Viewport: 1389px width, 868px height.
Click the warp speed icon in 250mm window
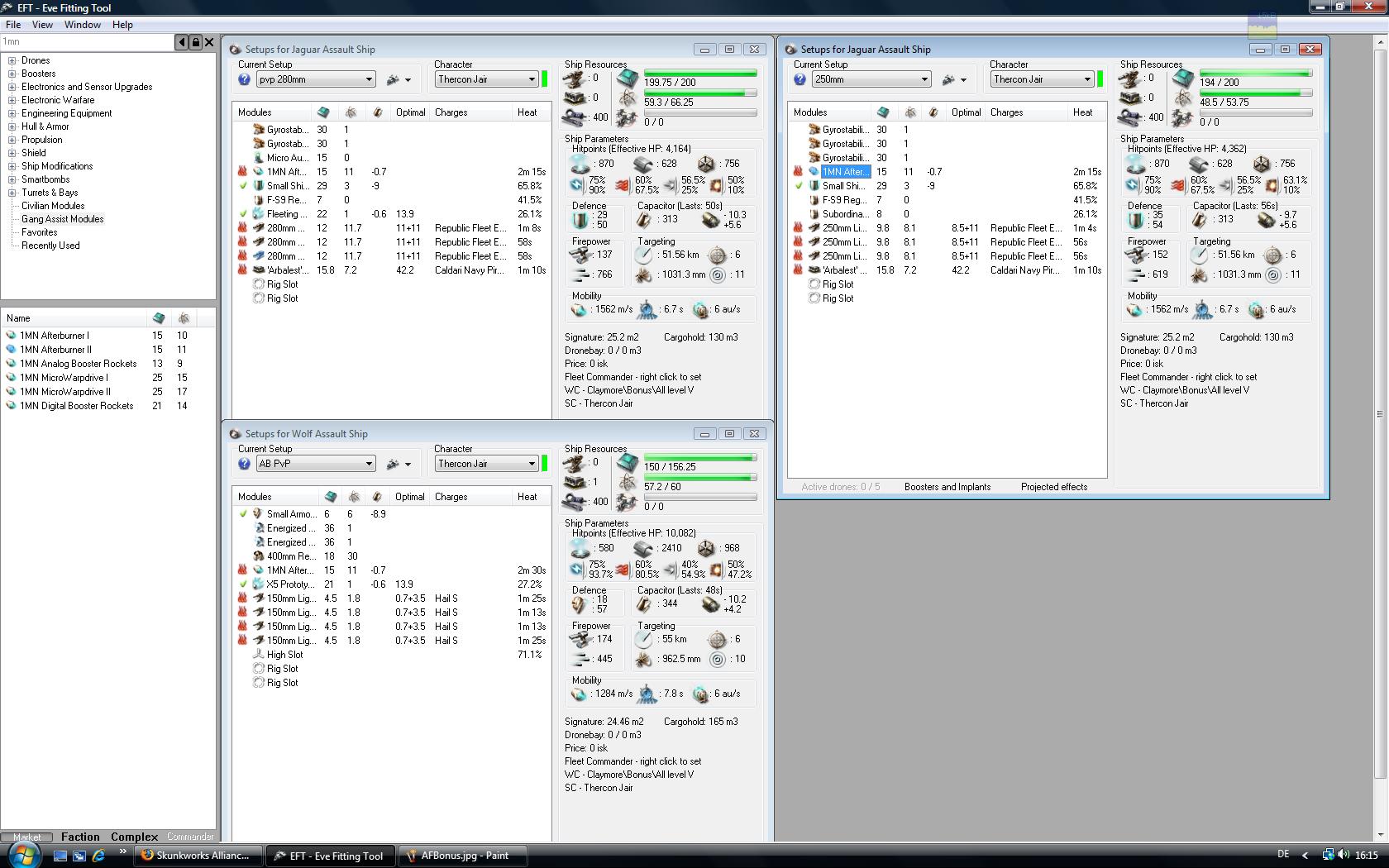[x=1257, y=310]
